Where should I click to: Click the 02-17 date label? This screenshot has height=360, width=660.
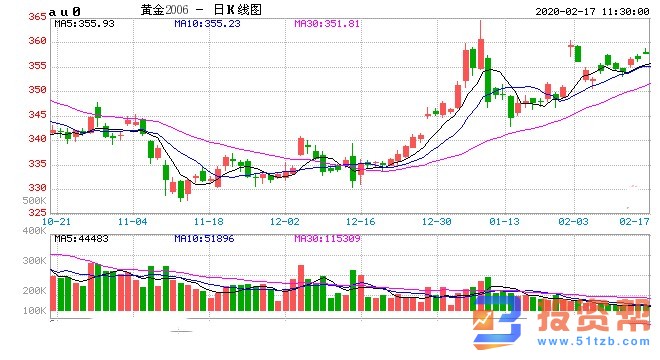point(634,221)
